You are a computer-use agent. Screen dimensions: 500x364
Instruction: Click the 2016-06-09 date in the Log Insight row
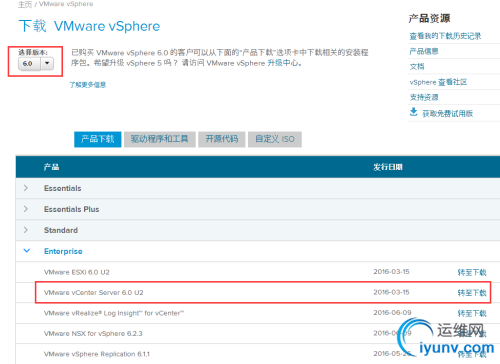click(392, 313)
